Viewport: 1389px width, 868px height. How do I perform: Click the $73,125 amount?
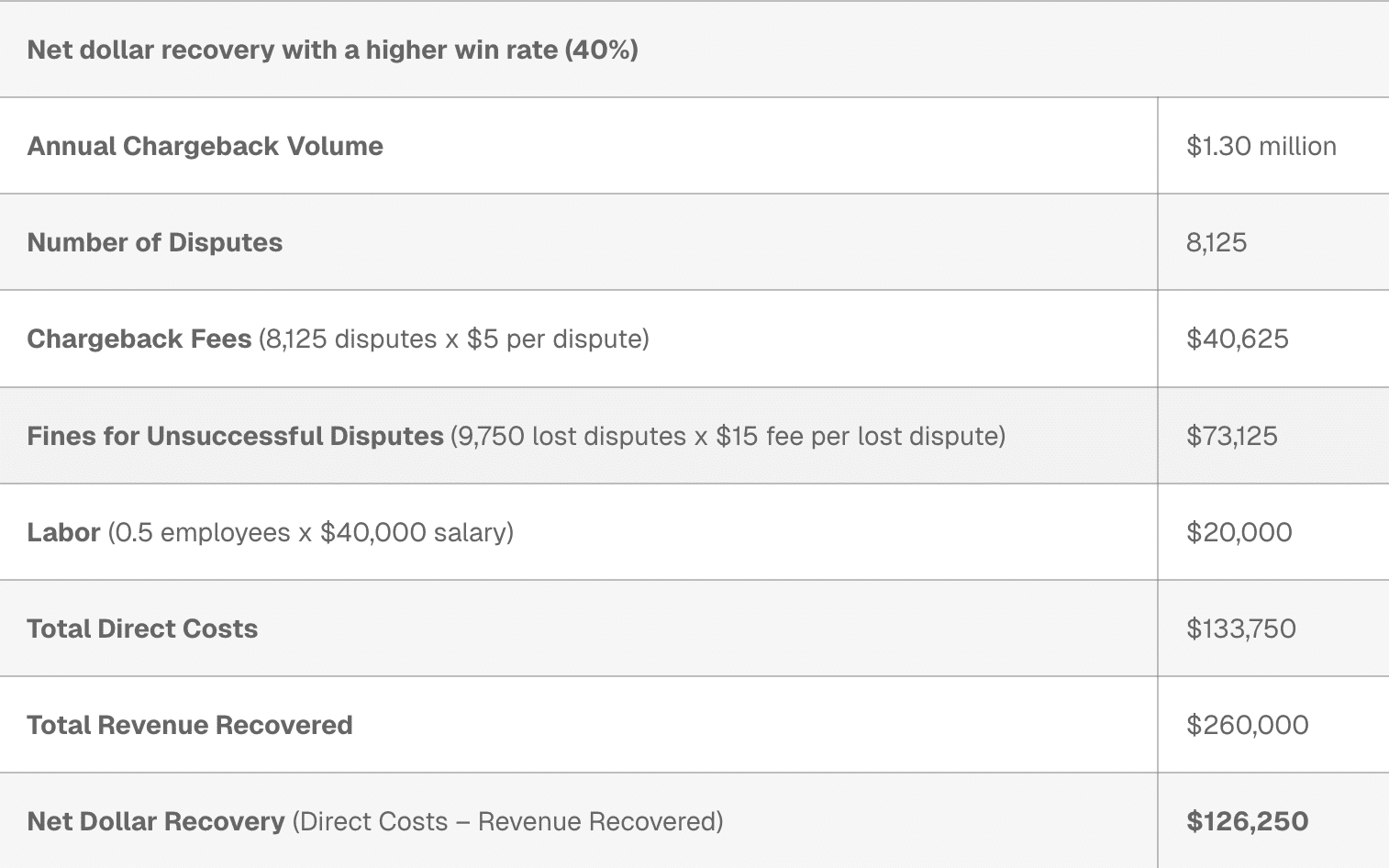1231,436
